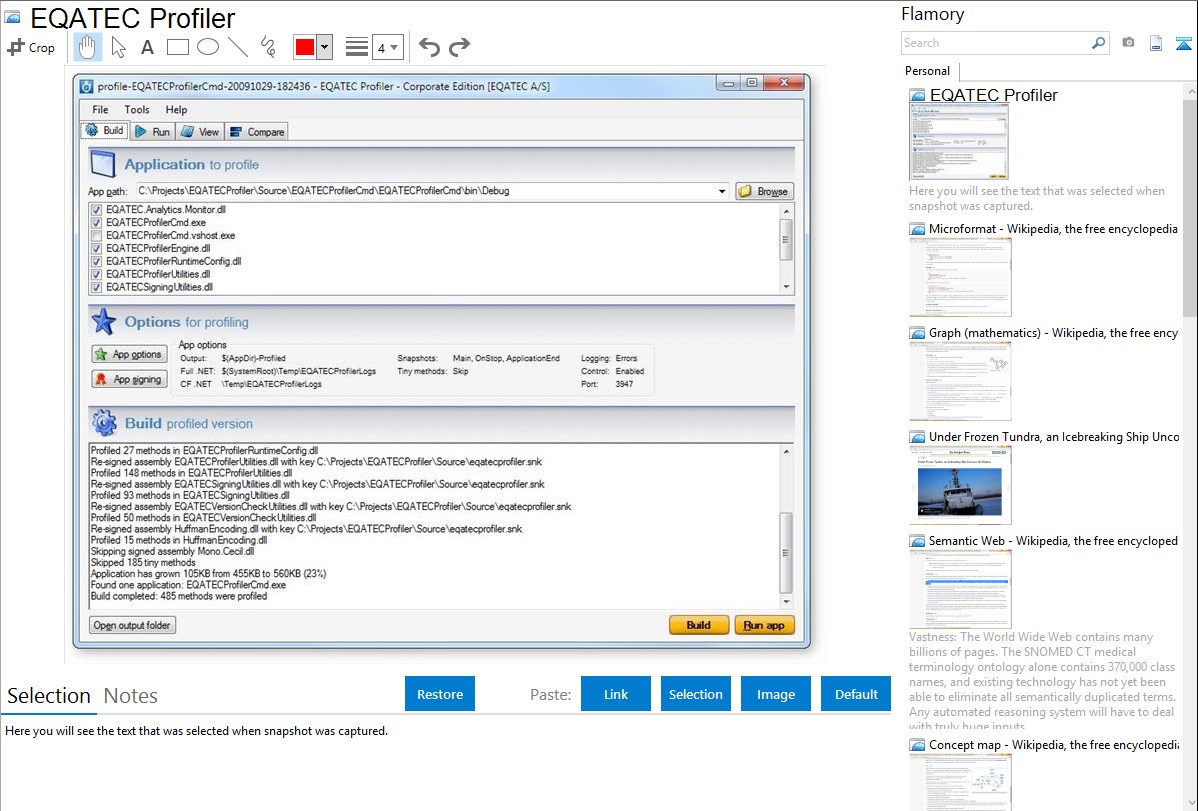Activate the hand pan tool
Viewport: 1198px width, 811px height.
[x=87, y=47]
